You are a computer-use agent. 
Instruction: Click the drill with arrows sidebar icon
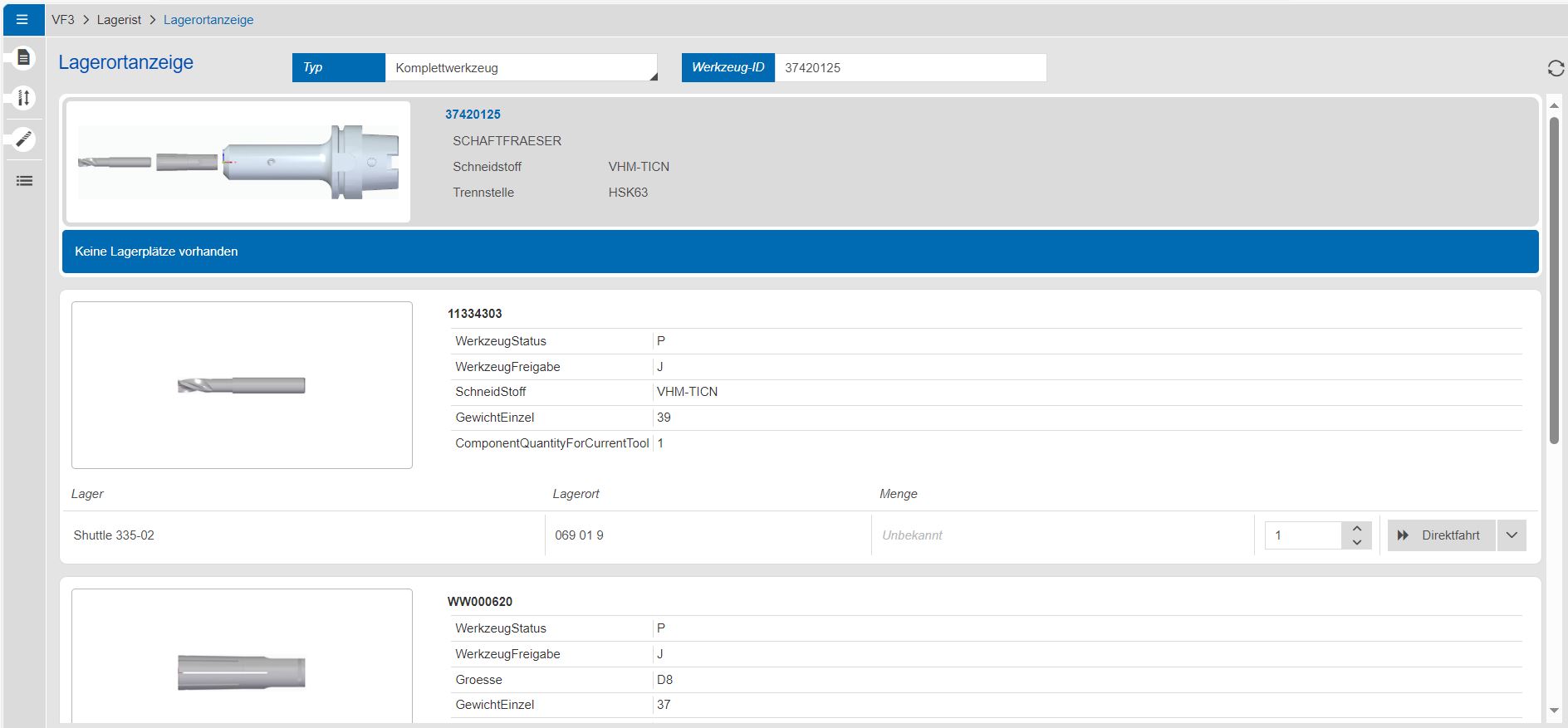(x=24, y=98)
